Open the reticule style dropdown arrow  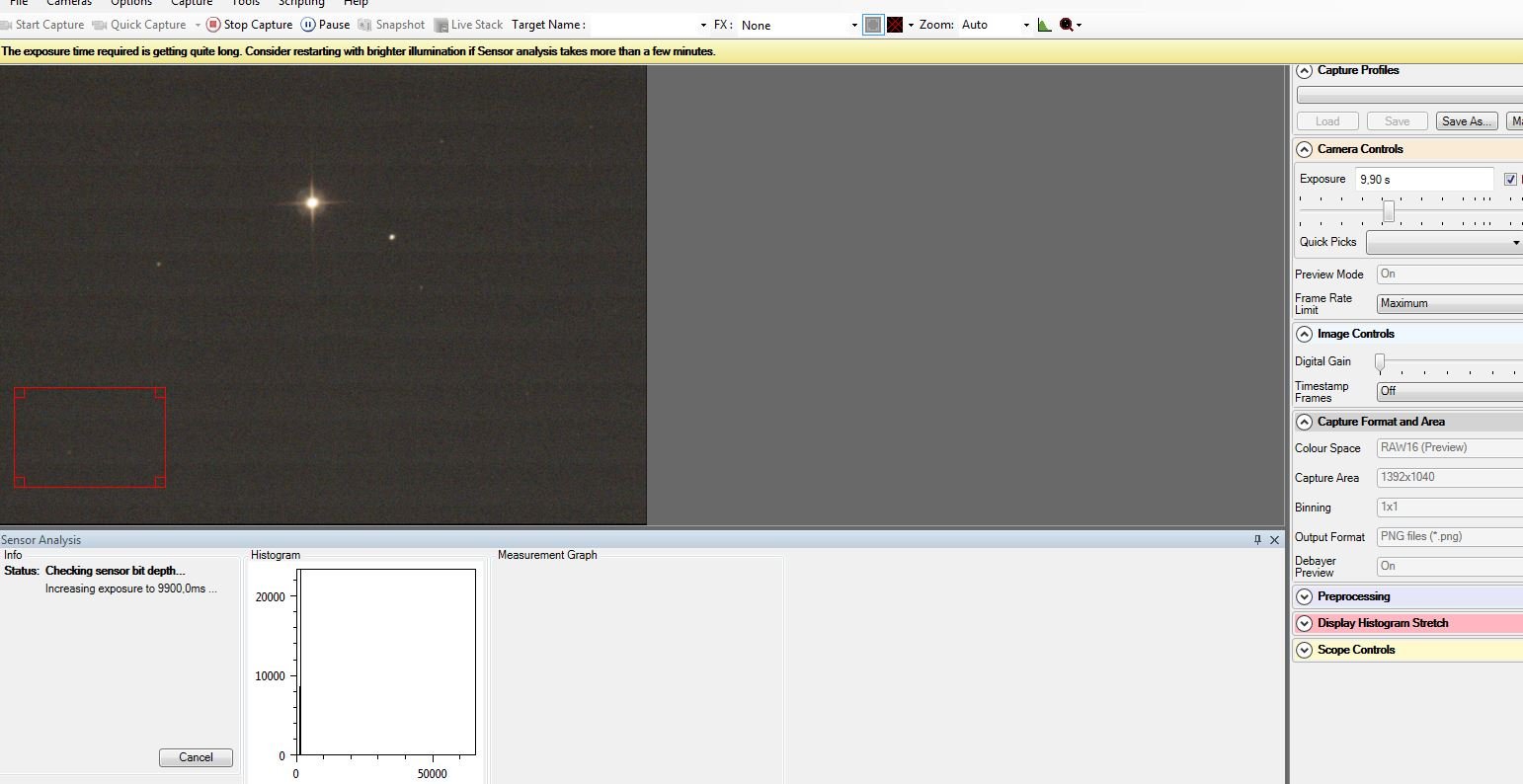pos(911,25)
